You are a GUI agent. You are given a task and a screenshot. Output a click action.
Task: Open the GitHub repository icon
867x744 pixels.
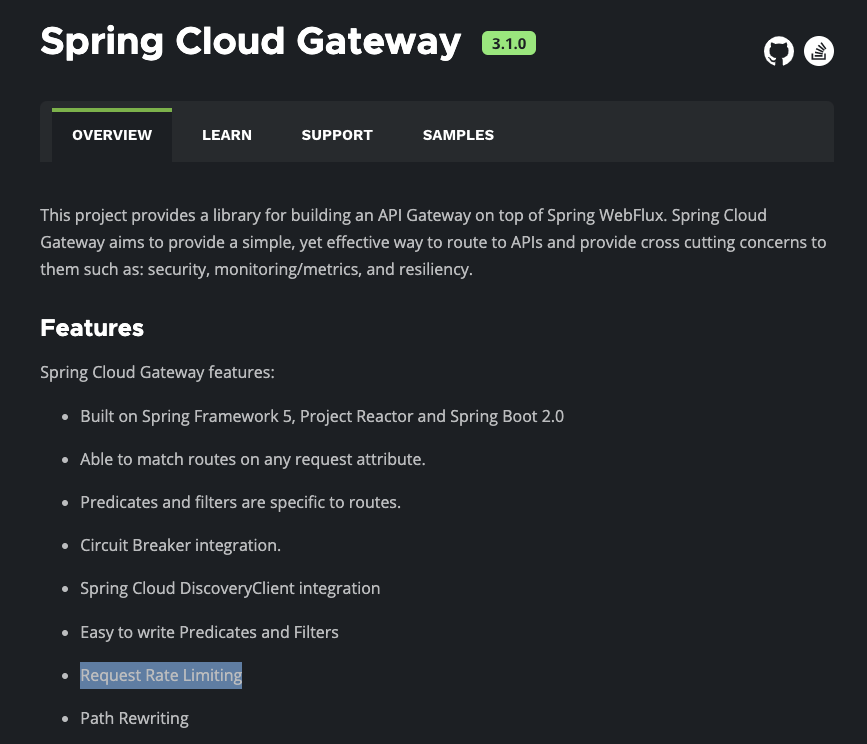pyautogui.click(x=779, y=51)
